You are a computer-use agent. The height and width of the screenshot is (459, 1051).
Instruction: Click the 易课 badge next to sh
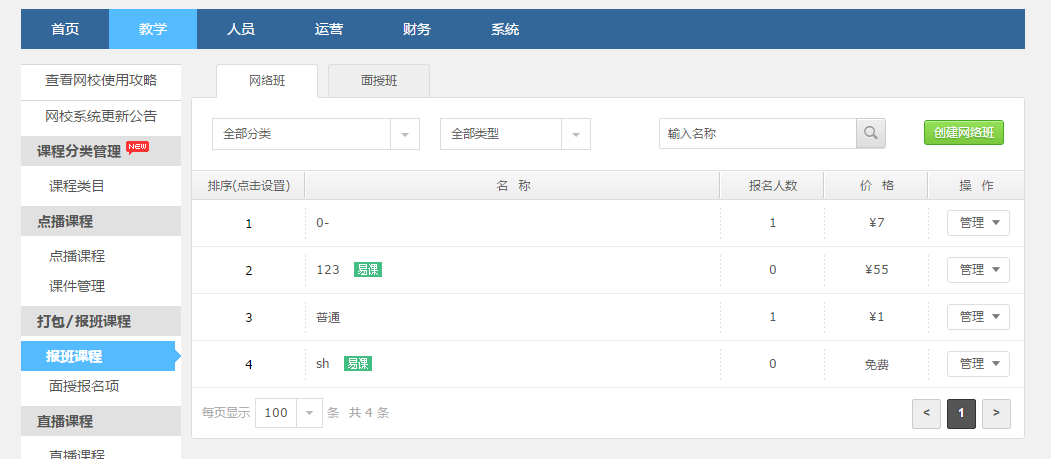point(358,364)
